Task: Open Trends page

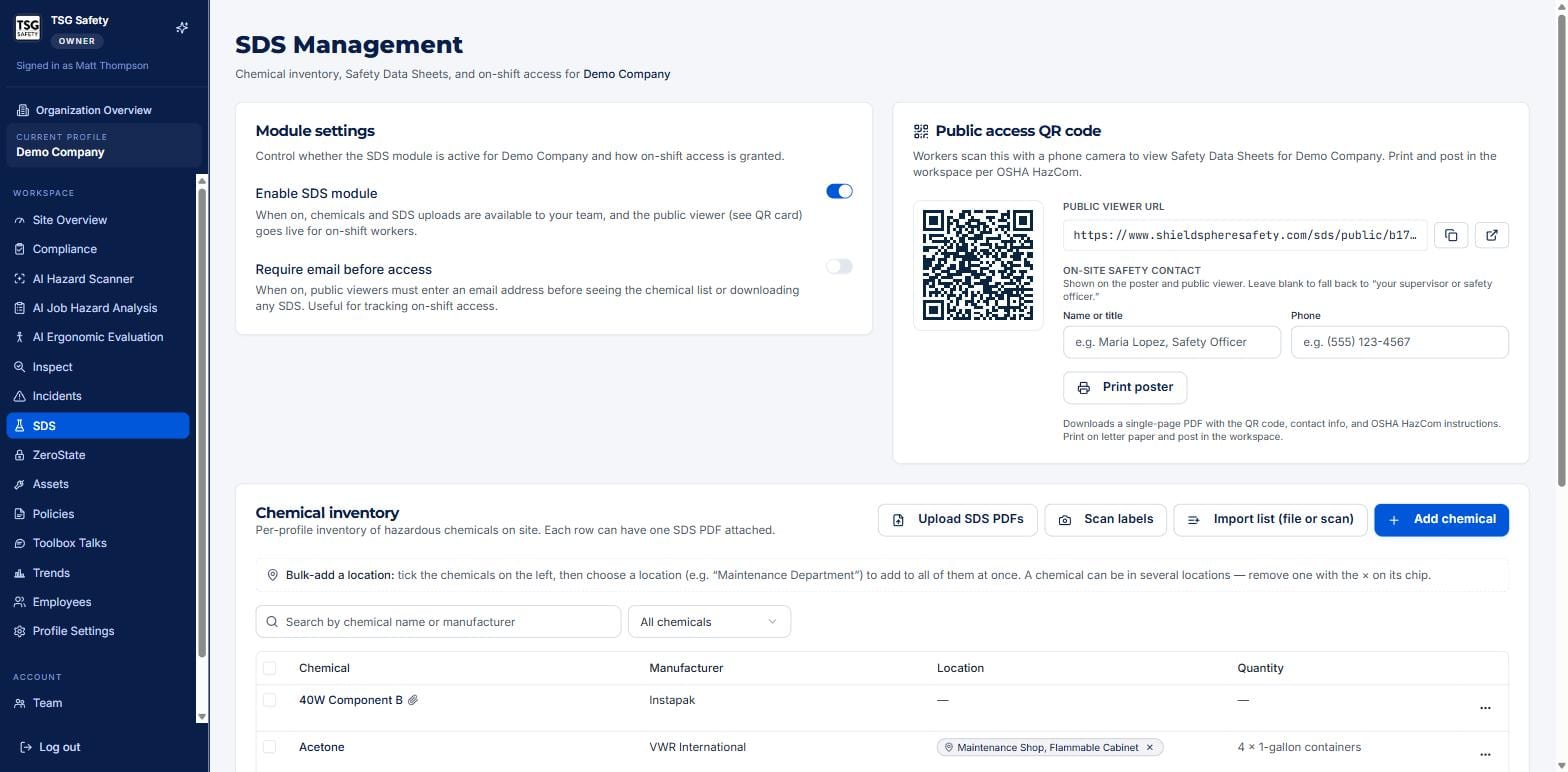Action: [98, 573]
